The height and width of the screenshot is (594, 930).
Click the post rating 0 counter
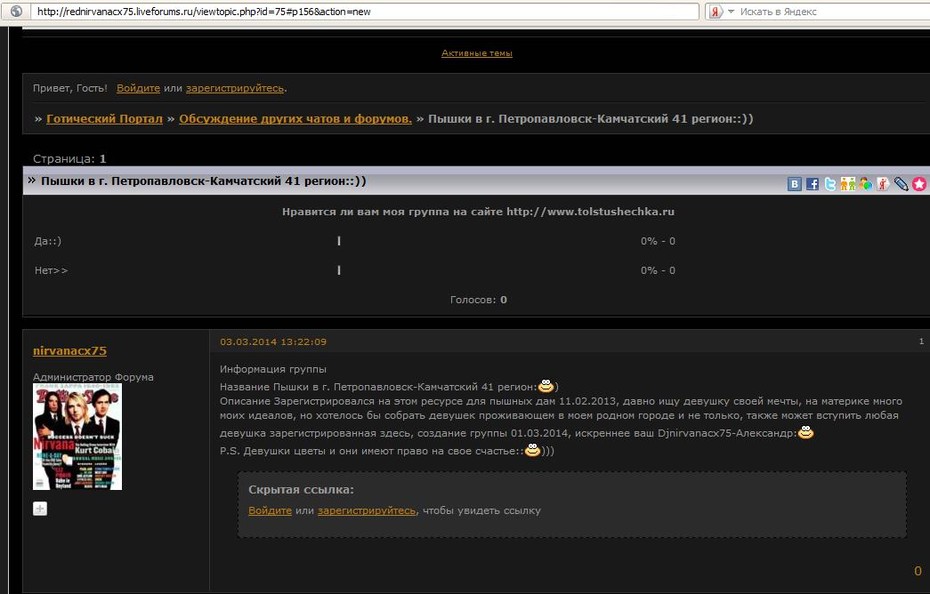pos(918,571)
